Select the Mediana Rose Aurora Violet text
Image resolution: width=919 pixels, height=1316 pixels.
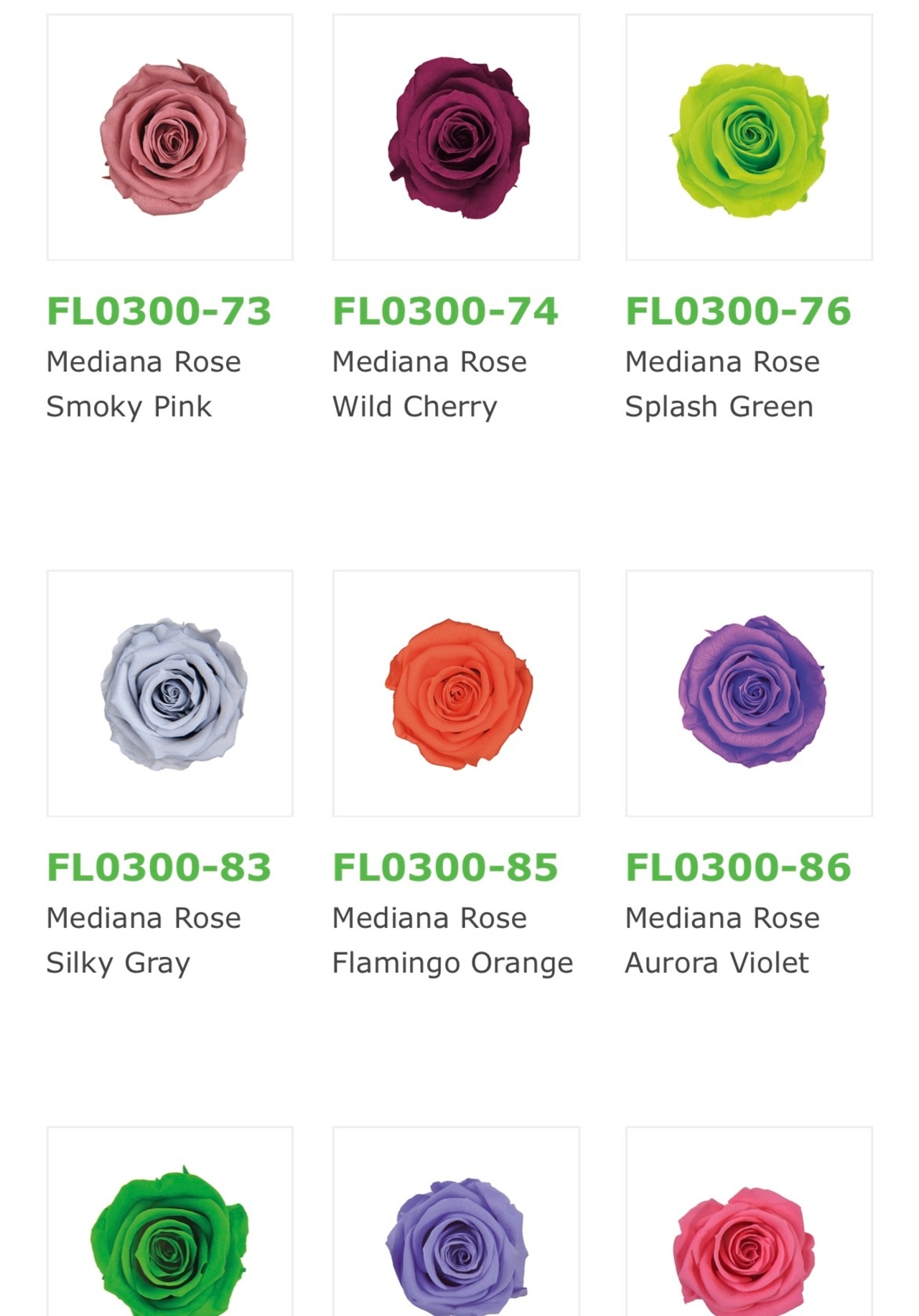722,940
